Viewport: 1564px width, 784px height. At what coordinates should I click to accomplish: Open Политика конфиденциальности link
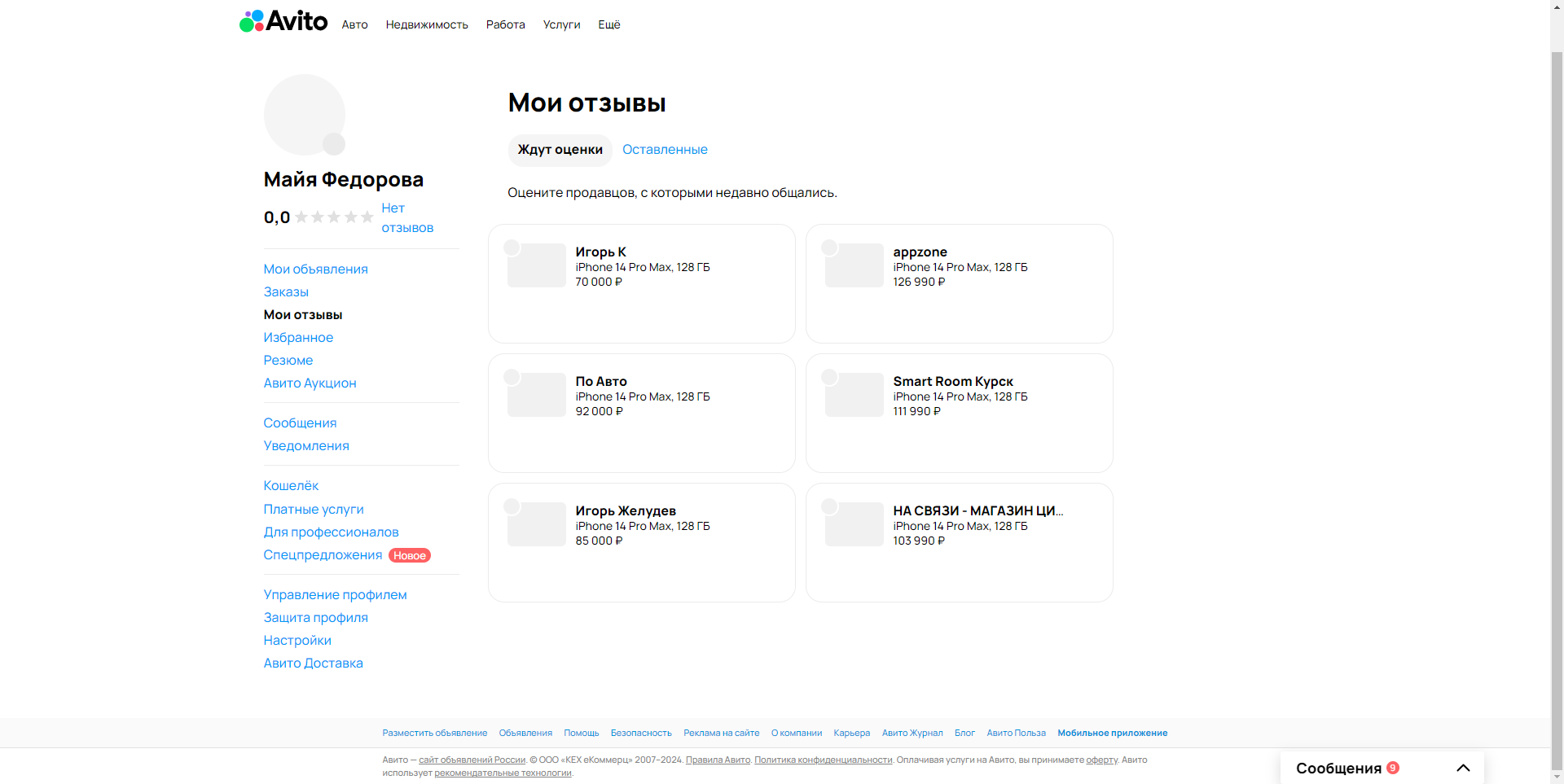click(x=824, y=760)
